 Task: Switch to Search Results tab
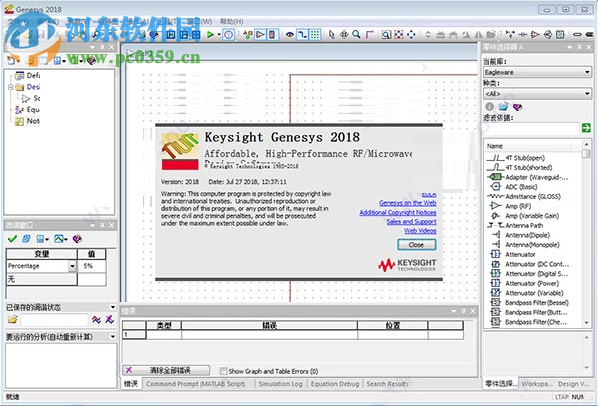[x=387, y=384]
